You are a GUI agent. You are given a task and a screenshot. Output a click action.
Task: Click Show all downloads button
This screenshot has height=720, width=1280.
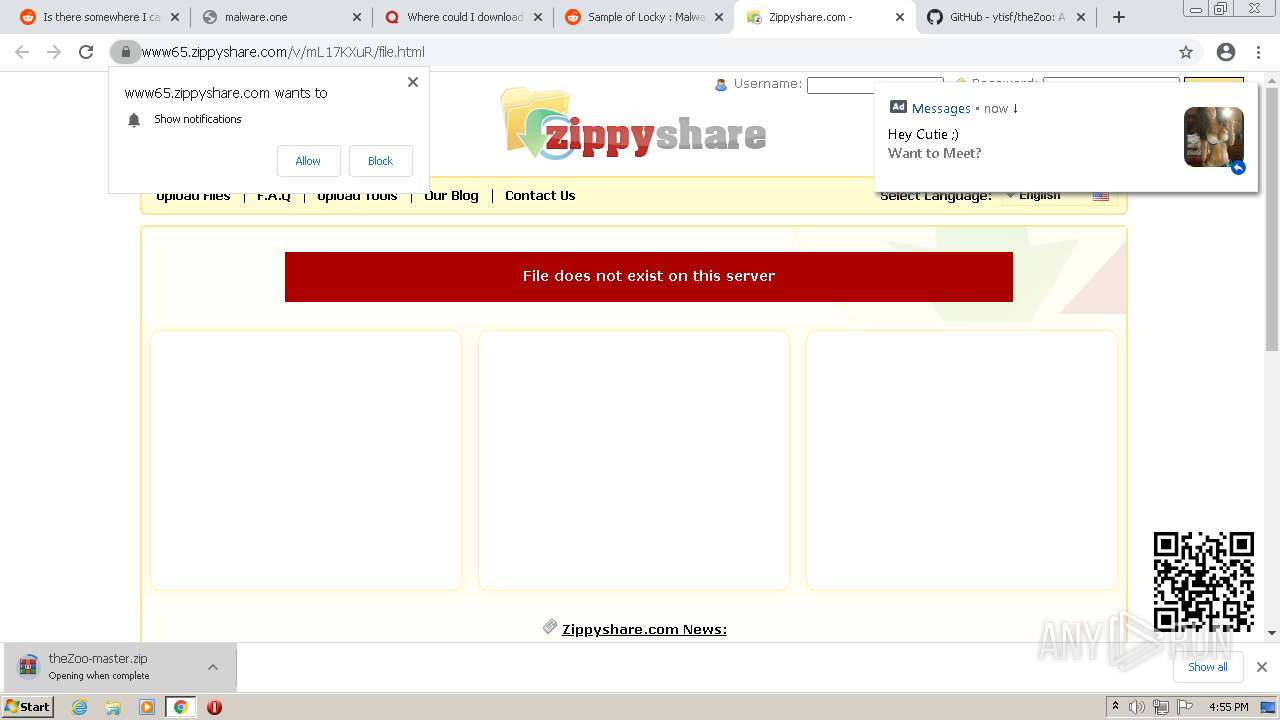(1208, 667)
